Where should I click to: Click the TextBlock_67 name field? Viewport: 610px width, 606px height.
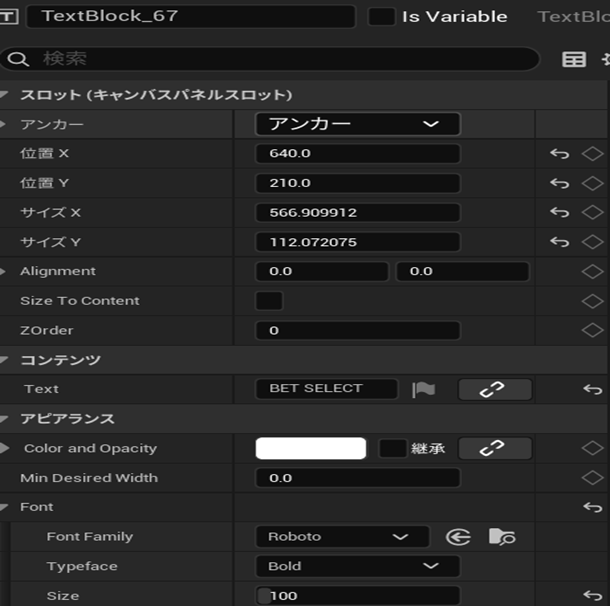point(190,17)
